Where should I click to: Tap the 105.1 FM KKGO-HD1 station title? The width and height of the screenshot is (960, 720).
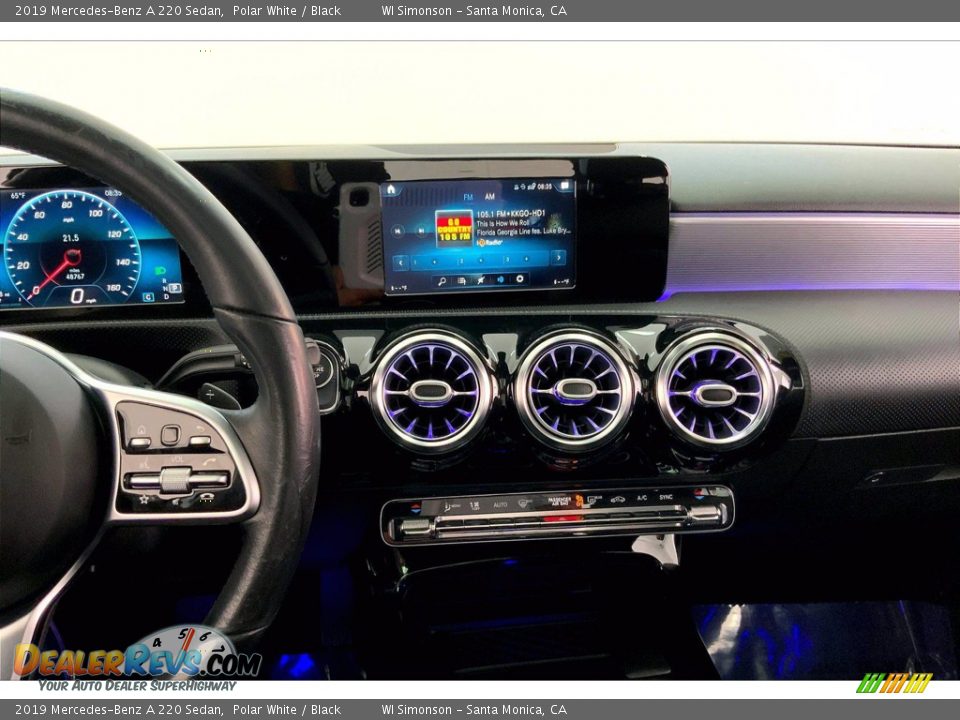[511, 214]
